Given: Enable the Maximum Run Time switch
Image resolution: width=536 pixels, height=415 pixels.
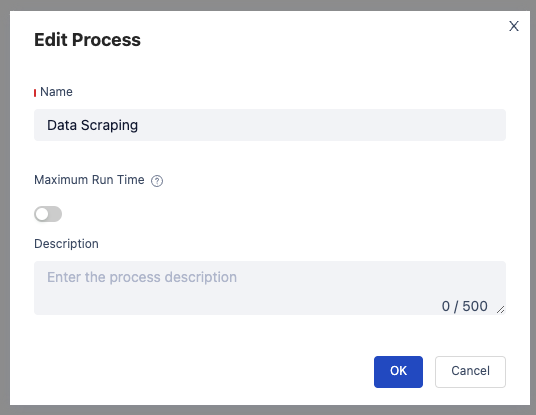Looking at the screenshot, I should 48,214.
